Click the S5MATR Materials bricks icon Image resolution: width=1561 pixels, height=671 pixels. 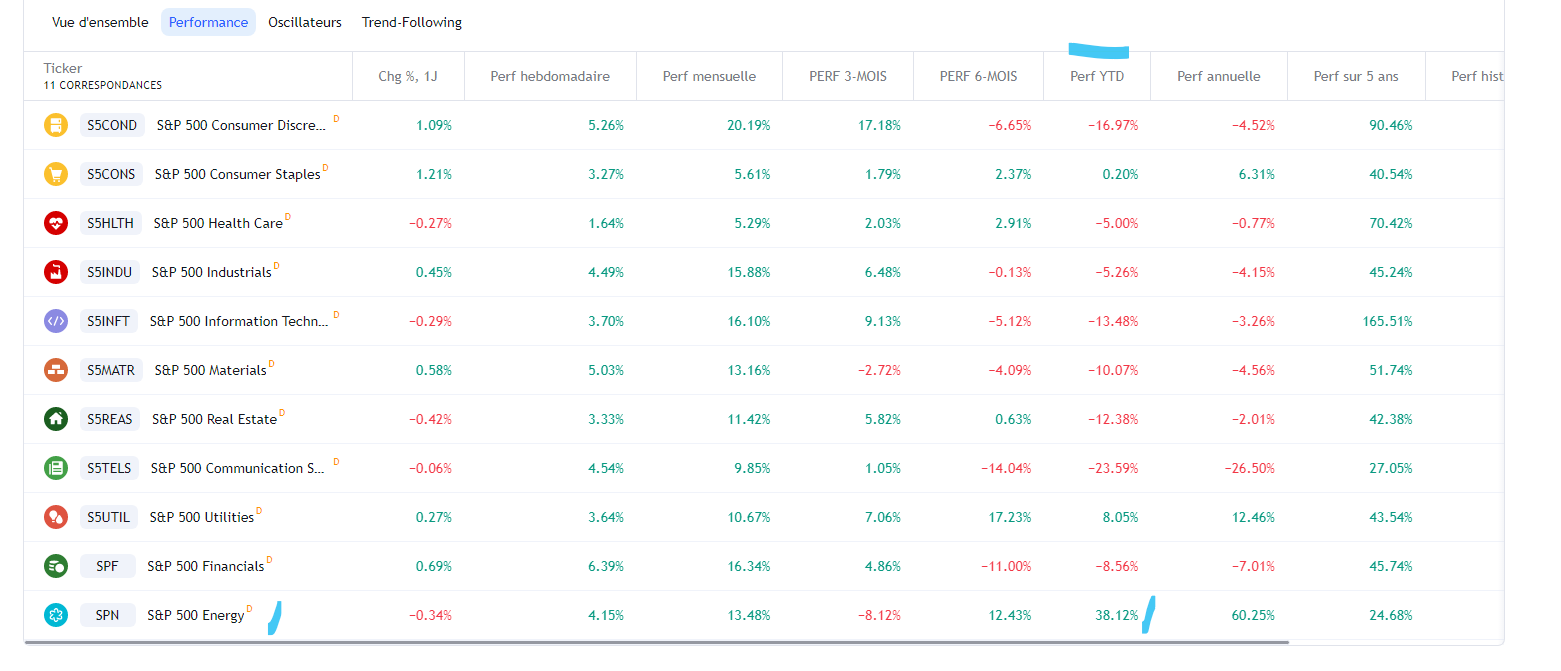pyautogui.click(x=55, y=370)
